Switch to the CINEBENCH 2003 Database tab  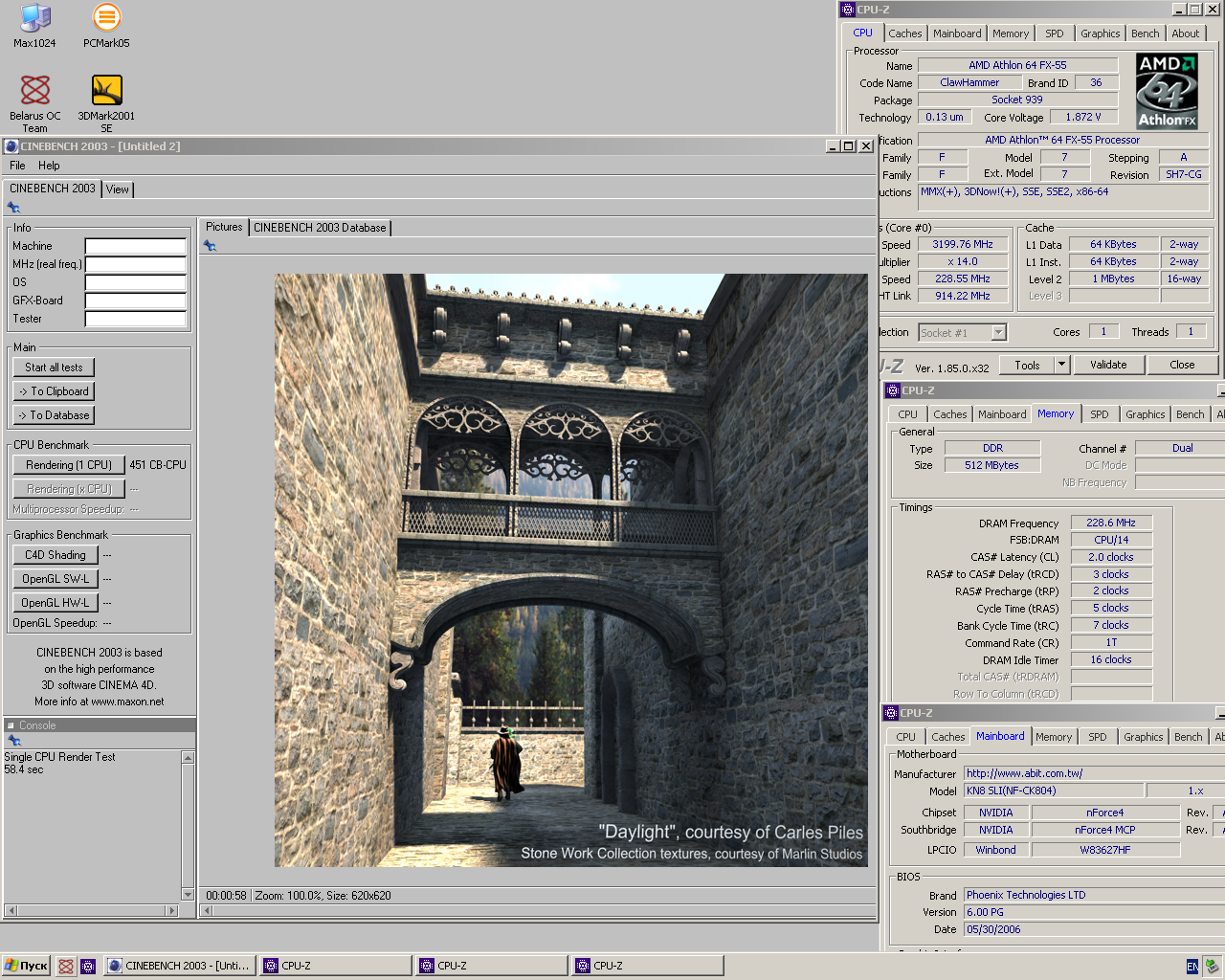(x=320, y=228)
